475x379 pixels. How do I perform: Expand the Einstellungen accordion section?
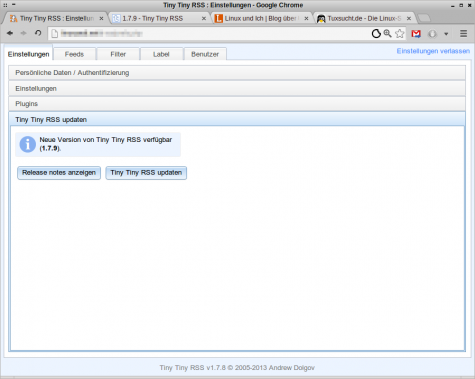click(x=237, y=89)
